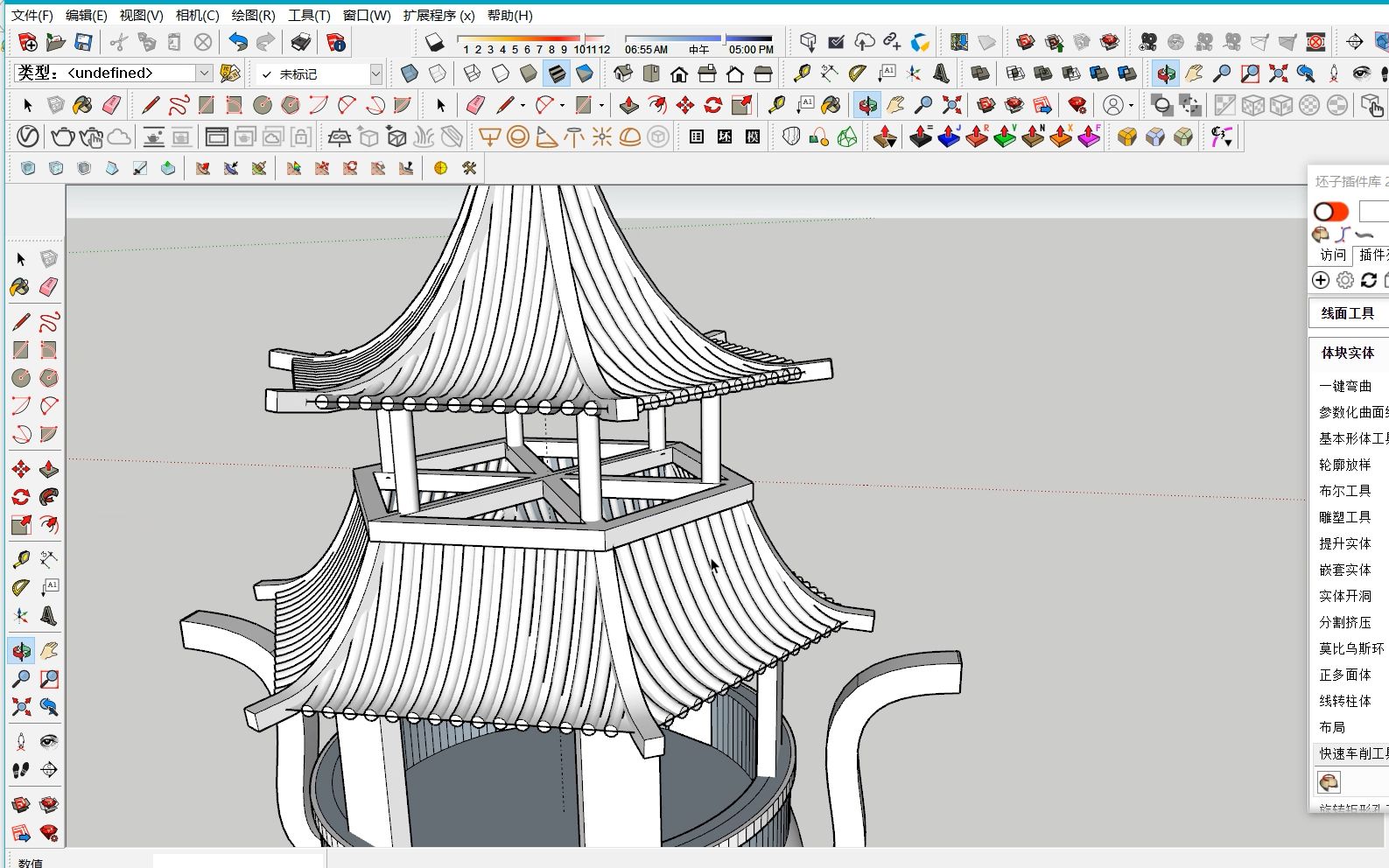Switch to Wireframe face style
The height and width of the screenshot is (868, 1389).
point(472,73)
